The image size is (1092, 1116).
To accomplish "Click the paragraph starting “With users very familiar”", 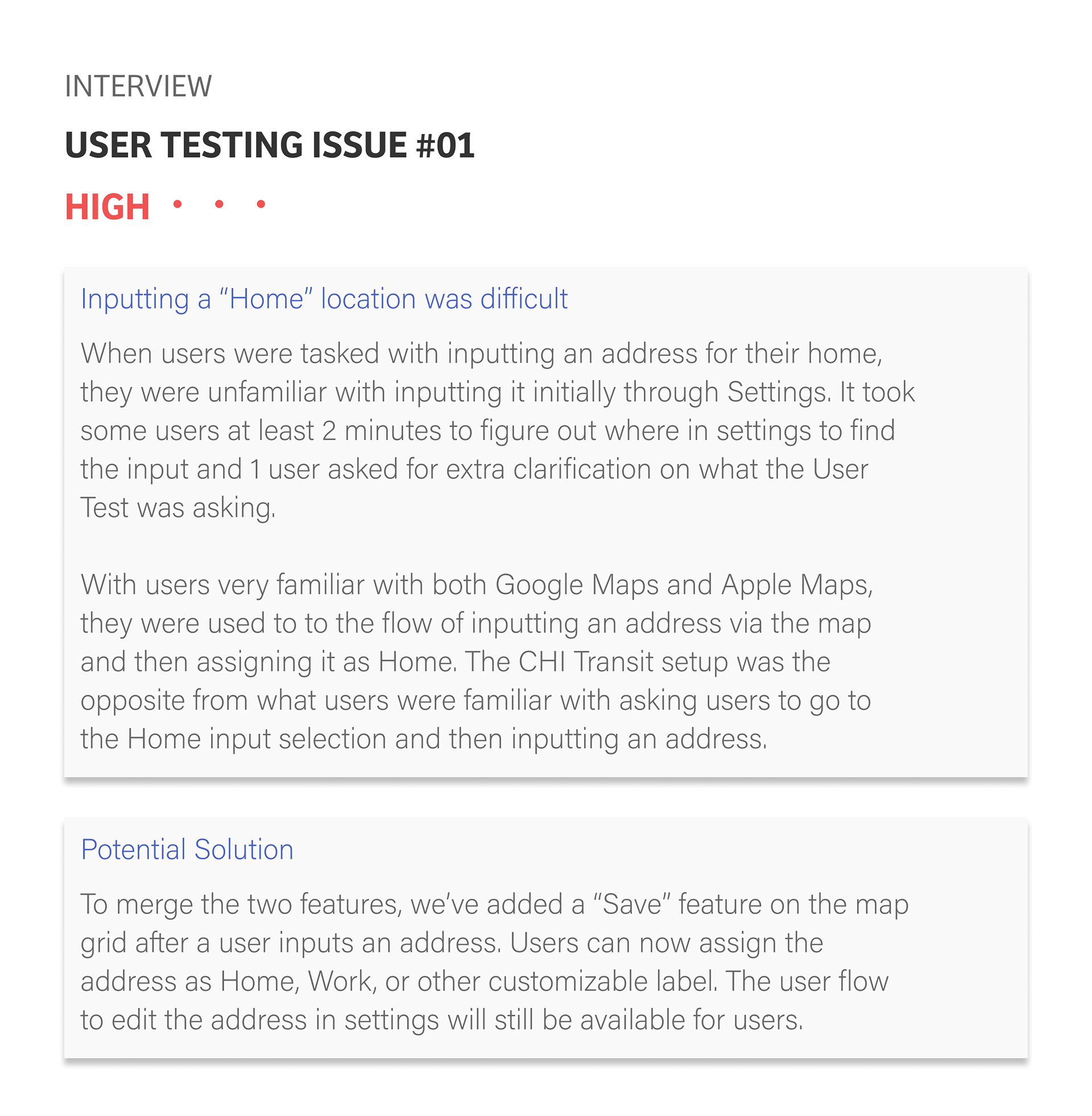I will [x=477, y=661].
